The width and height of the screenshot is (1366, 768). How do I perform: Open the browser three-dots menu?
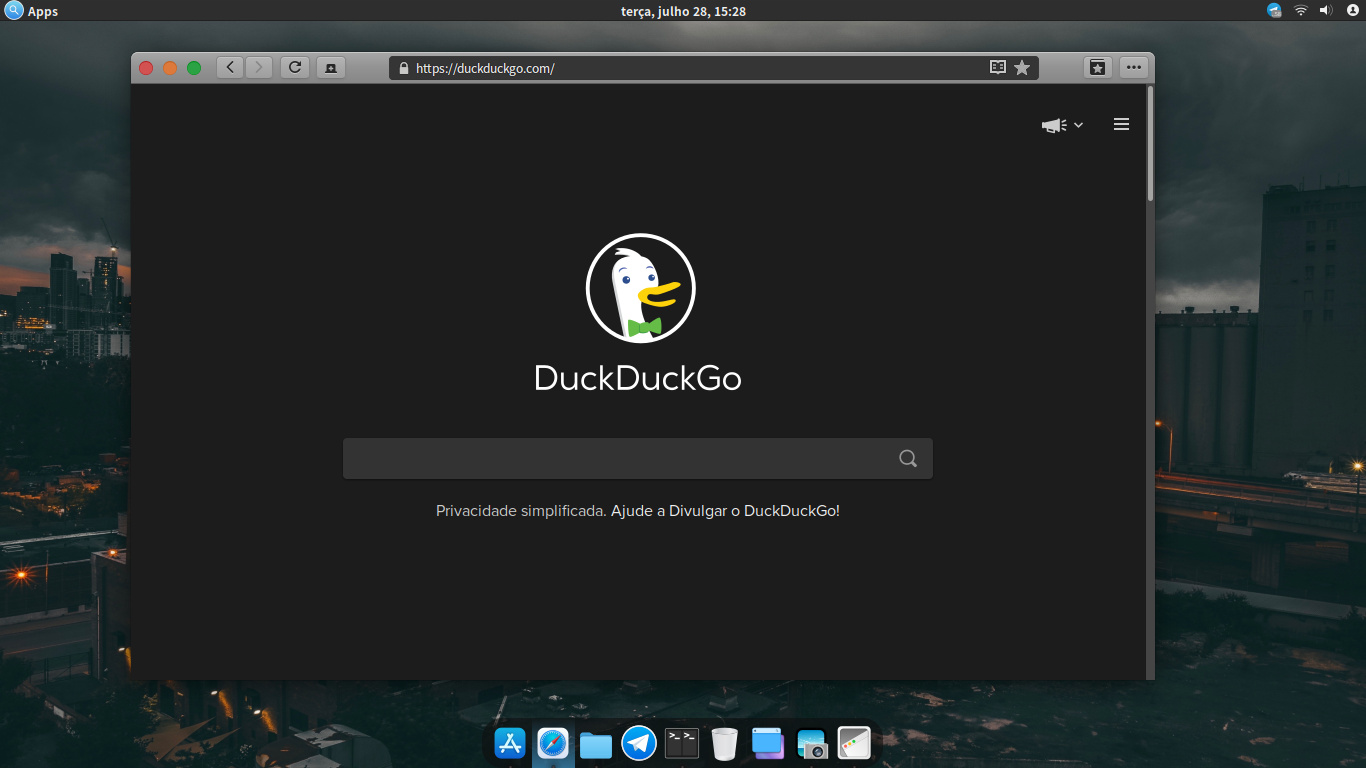click(1133, 67)
